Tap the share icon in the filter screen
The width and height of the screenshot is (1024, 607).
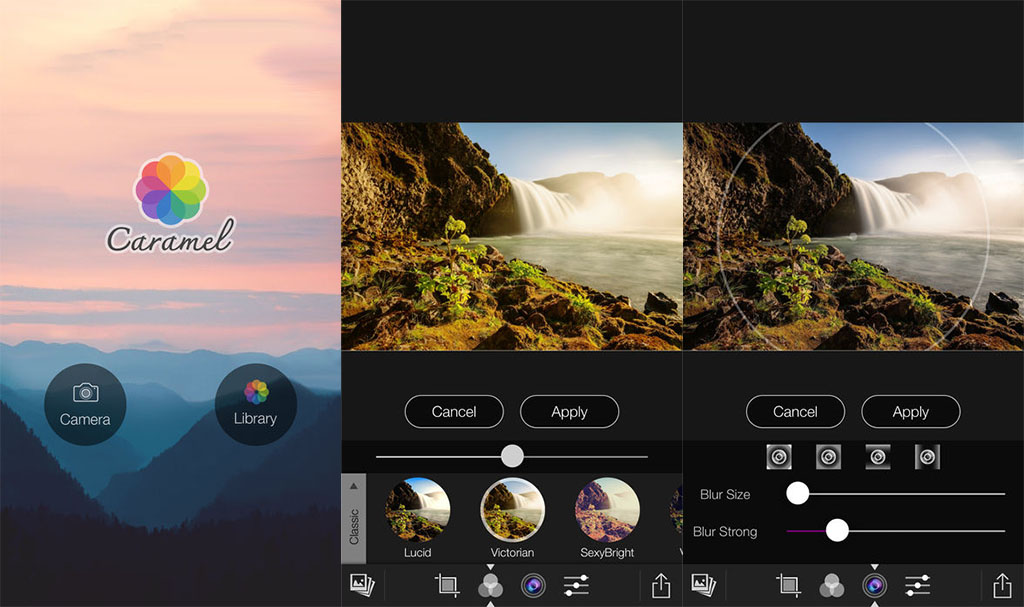pos(660,586)
